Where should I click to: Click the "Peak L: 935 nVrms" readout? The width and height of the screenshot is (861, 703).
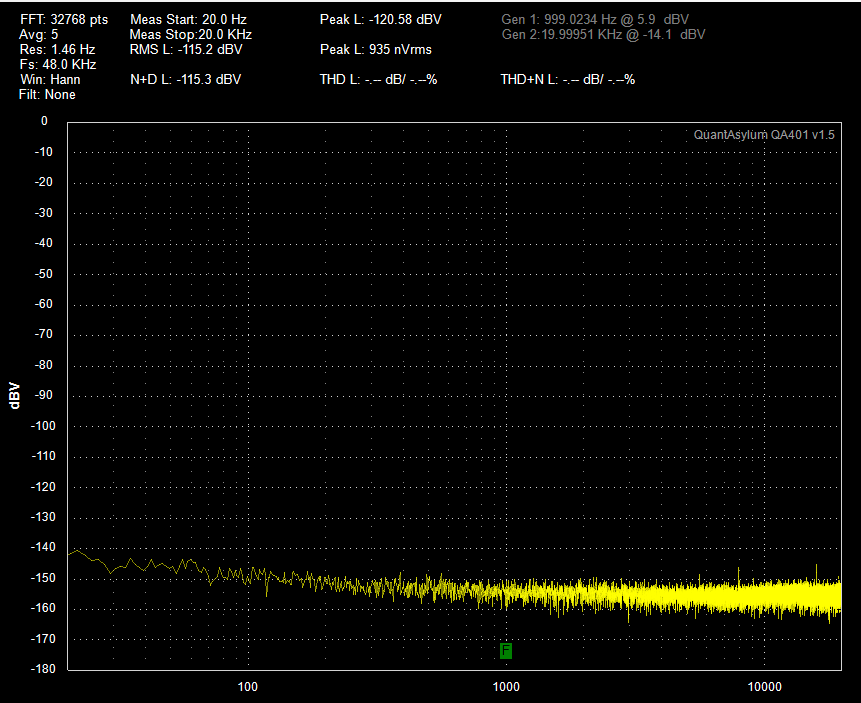376,49
